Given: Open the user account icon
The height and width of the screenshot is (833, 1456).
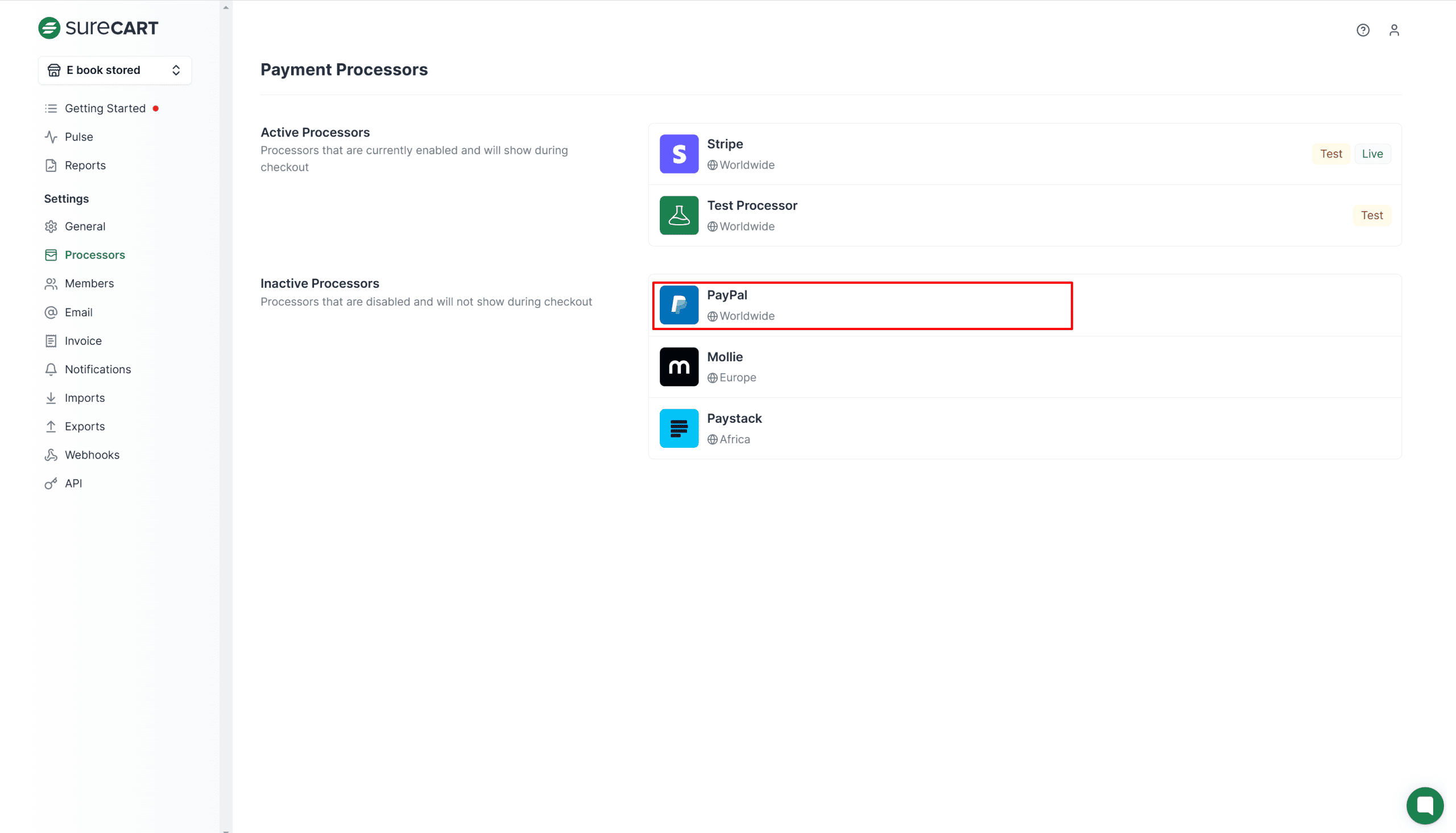Looking at the screenshot, I should coord(1394,30).
